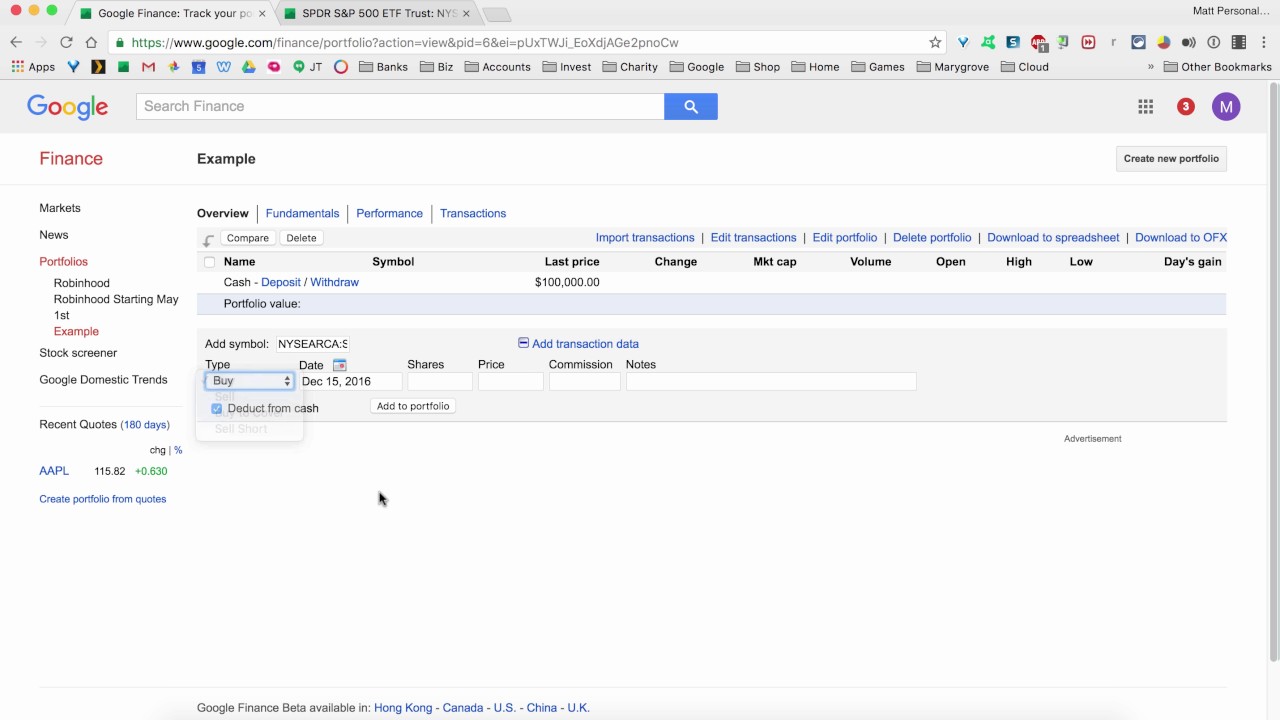Open the Banks bookmark folder

pos(383,67)
